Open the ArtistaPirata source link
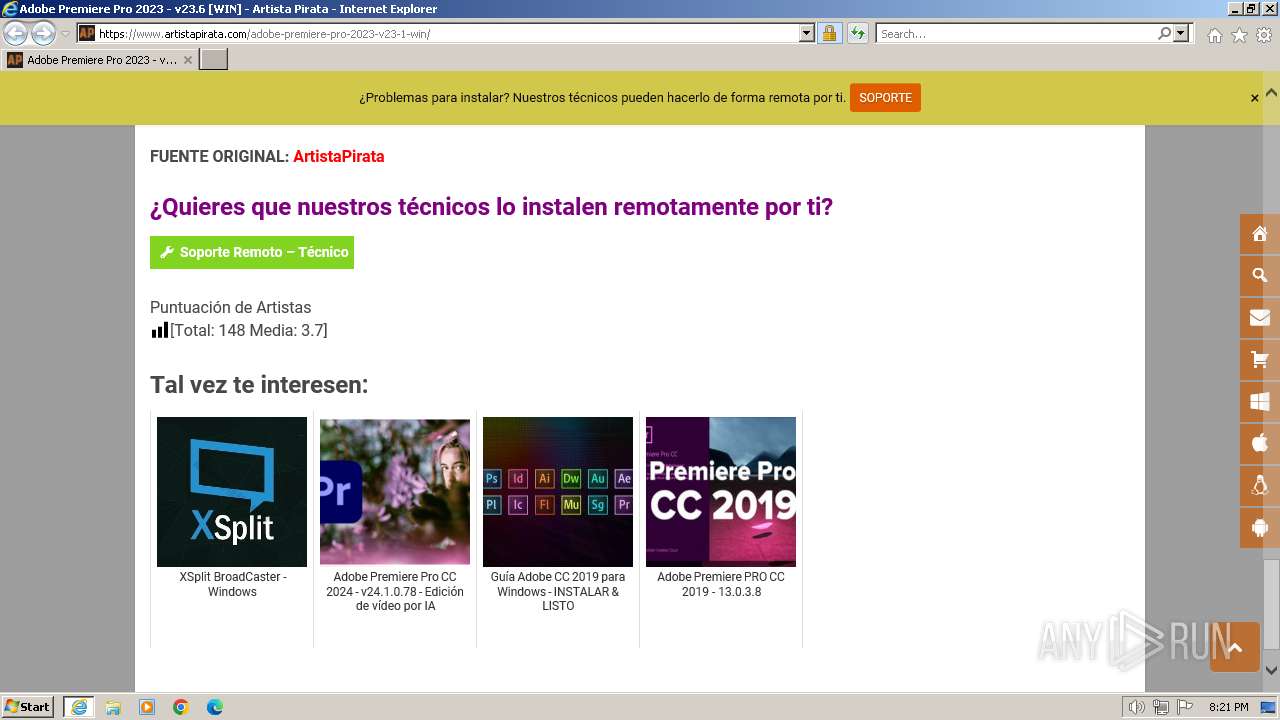The height and width of the screenshot is (720, 1280). click(338, 156)
